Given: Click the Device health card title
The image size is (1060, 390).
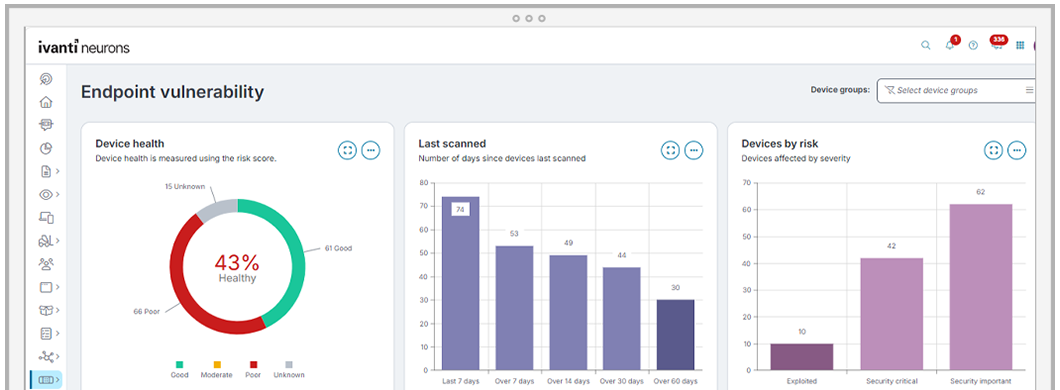Looking at the screenshot, I should pos(130,143).
